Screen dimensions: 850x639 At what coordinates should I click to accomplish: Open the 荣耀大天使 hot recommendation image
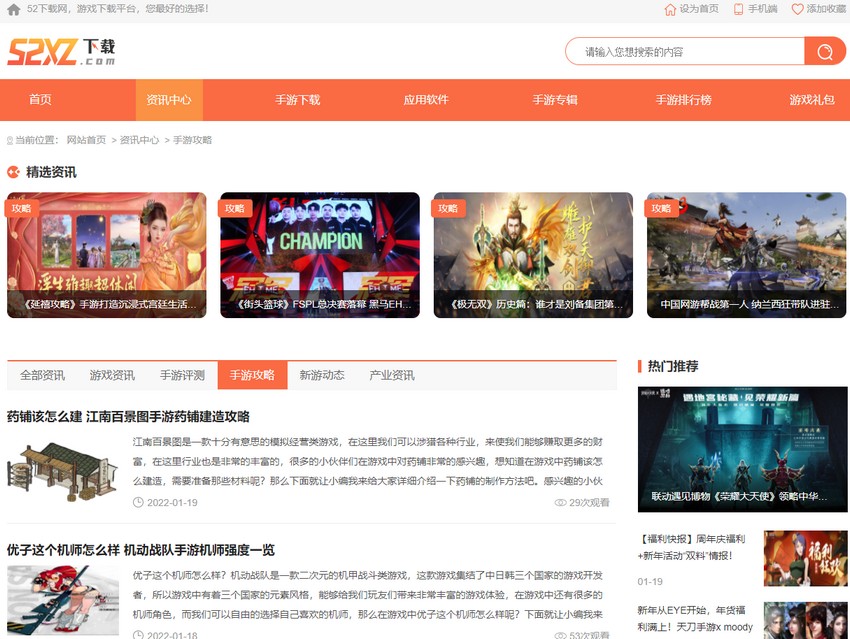coord(735,435)
